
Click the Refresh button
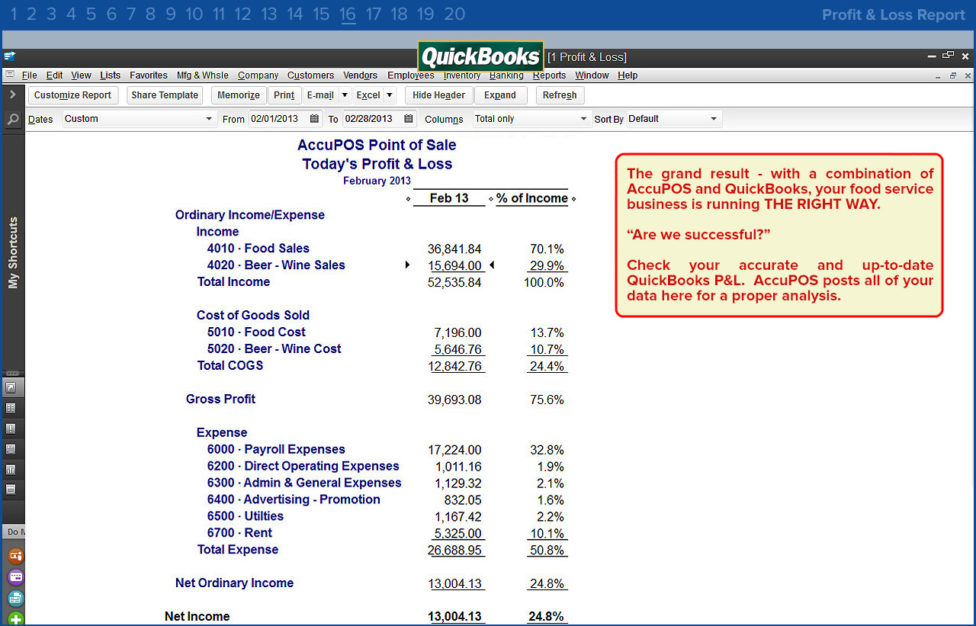tap(559, 95)
